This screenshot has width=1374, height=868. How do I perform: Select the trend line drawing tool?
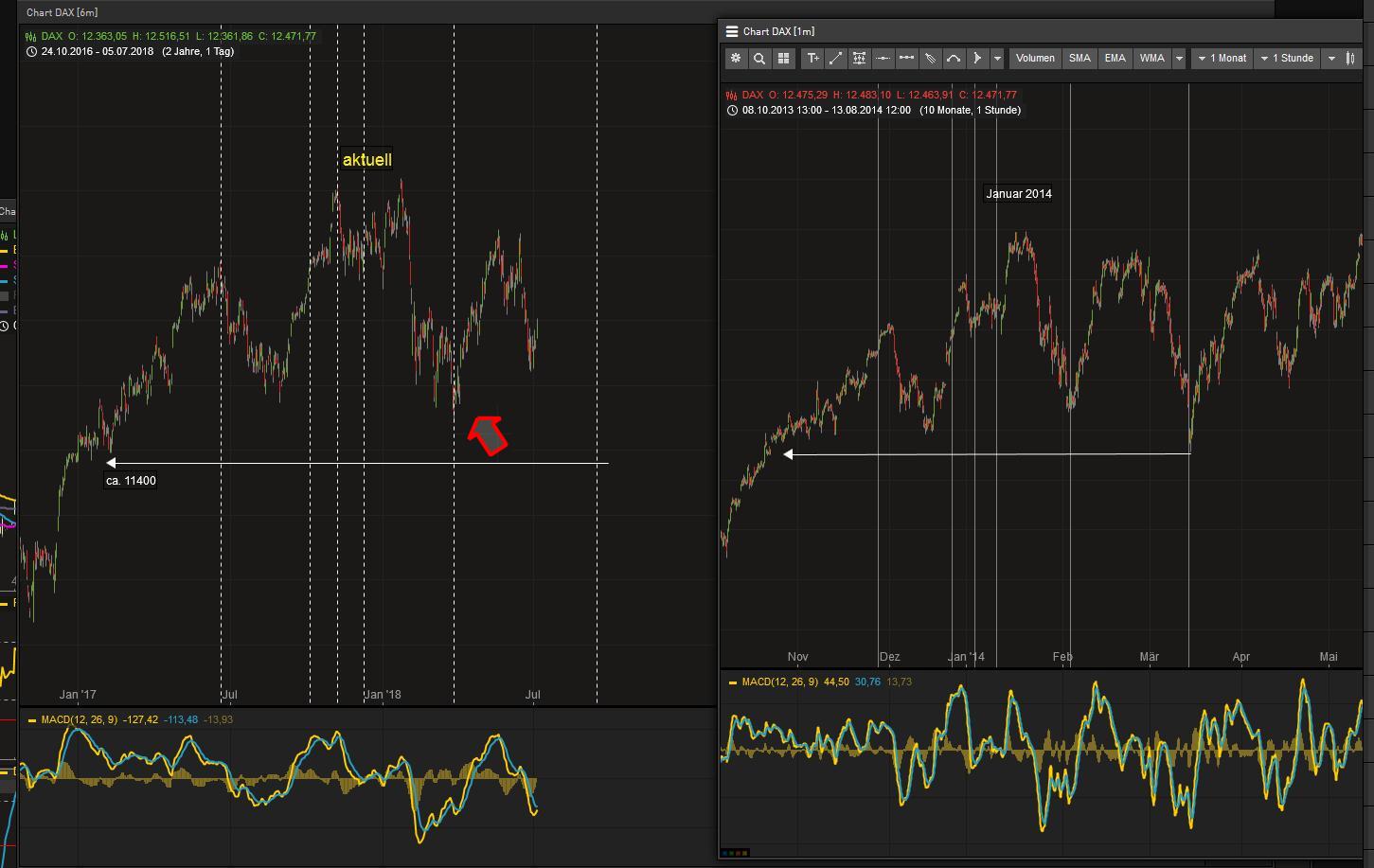(835, 59)
